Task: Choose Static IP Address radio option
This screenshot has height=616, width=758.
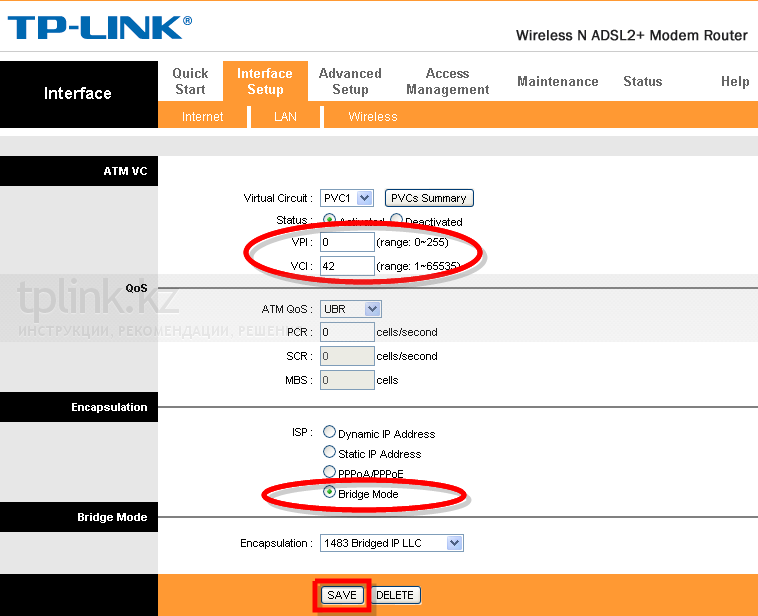Action: point(329,452)
